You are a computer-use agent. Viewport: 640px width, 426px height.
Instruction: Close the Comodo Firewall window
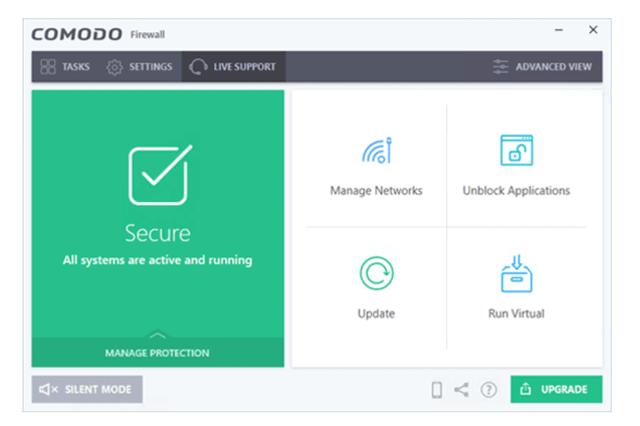coord(592,30)
